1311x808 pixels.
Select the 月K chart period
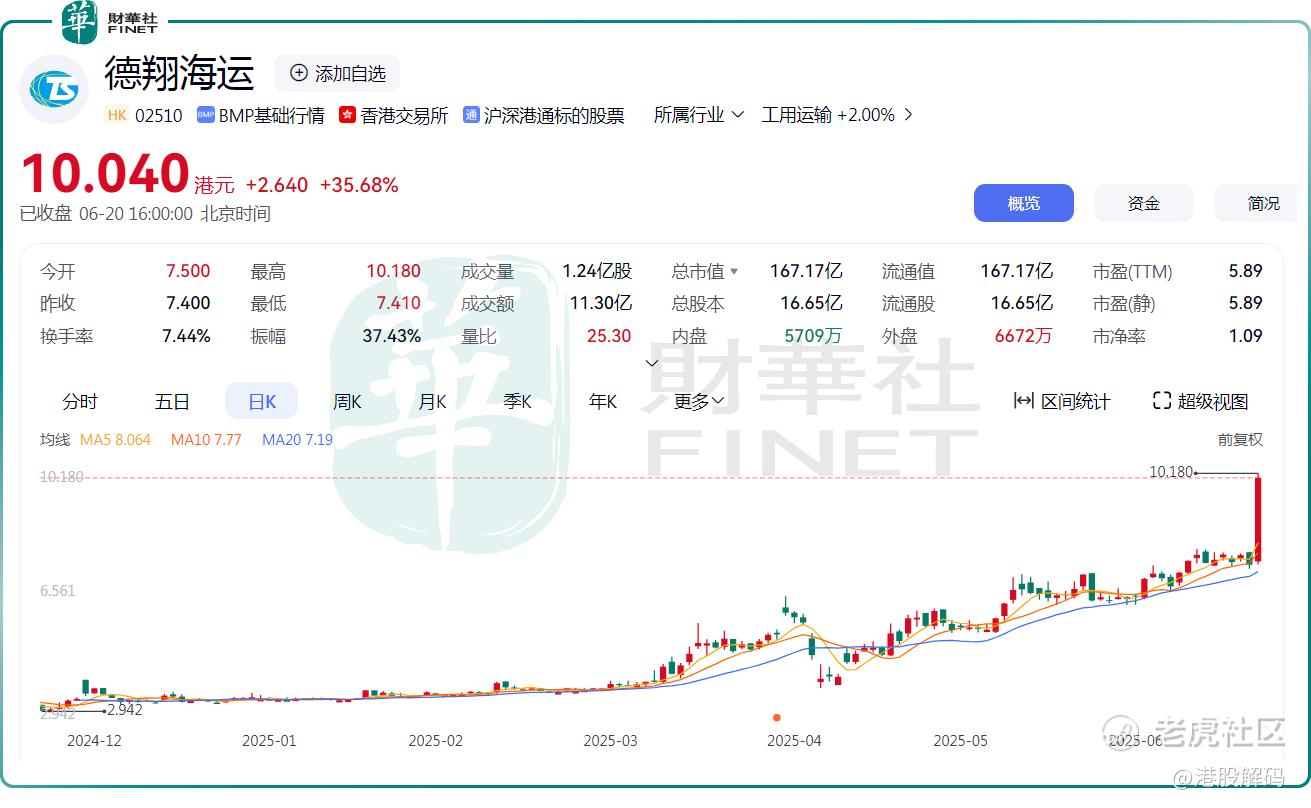coord(432,401)
